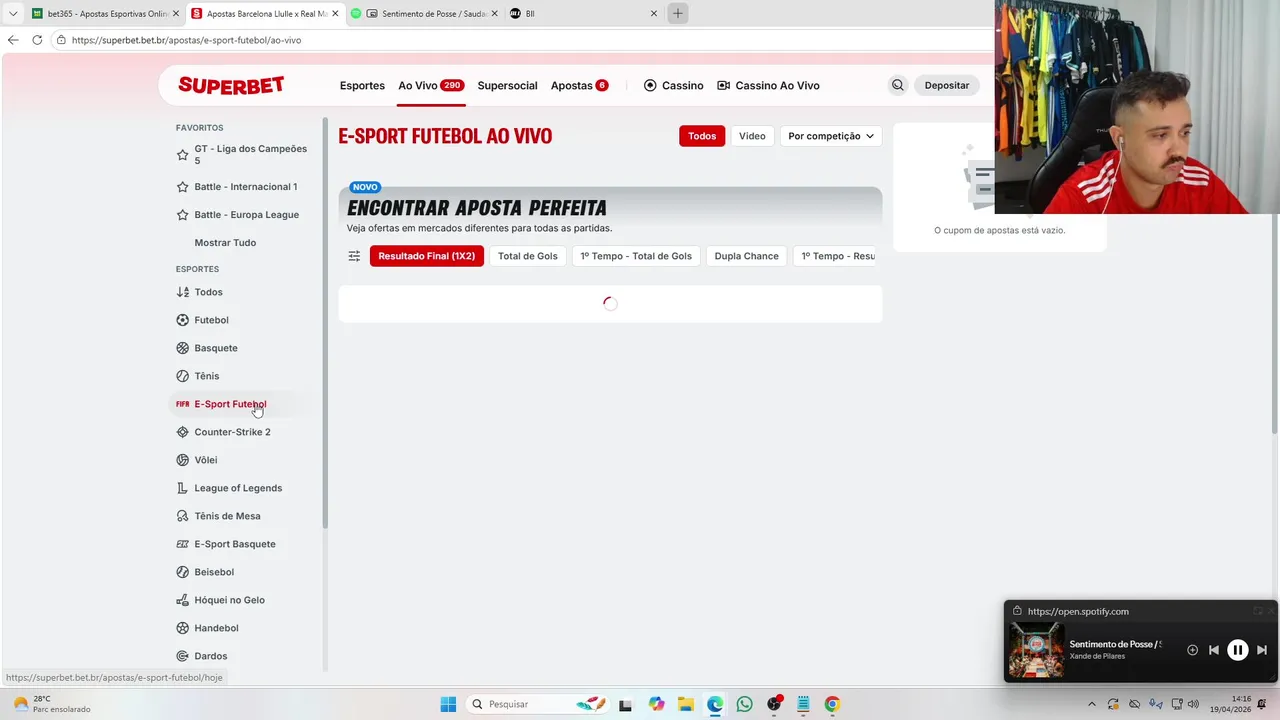Open Esportes in top navigation
Image resolution: width=1280 pixels, height=720 pixels.
[x=362, y=86]
